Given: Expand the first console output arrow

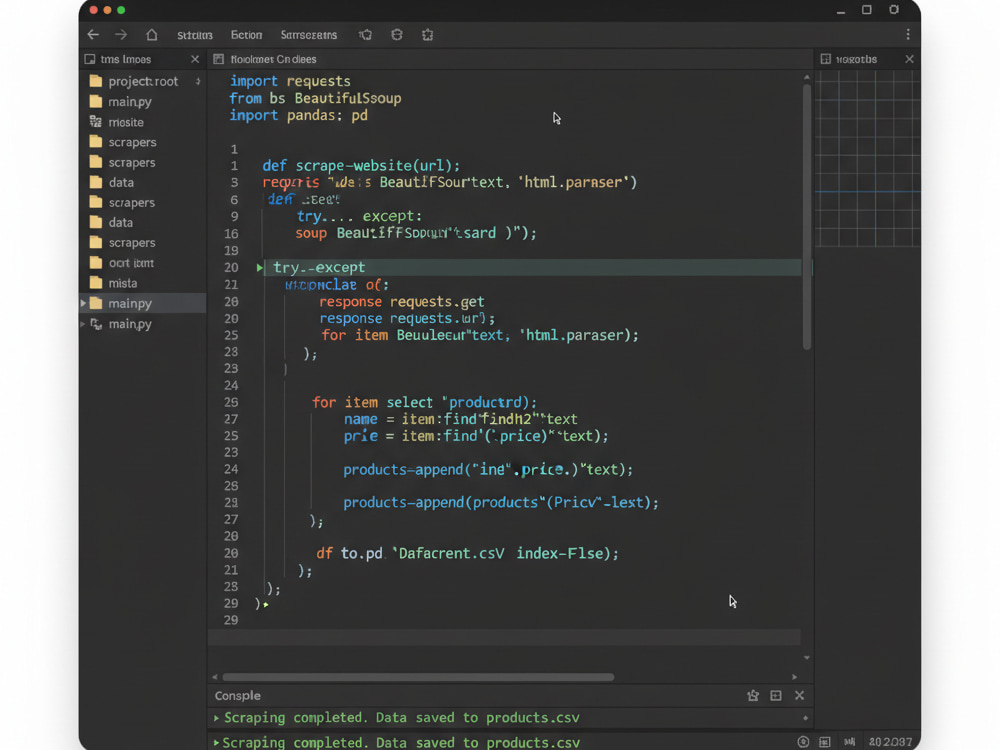Looking at the screenshot, I should click(x=216, y=718).
